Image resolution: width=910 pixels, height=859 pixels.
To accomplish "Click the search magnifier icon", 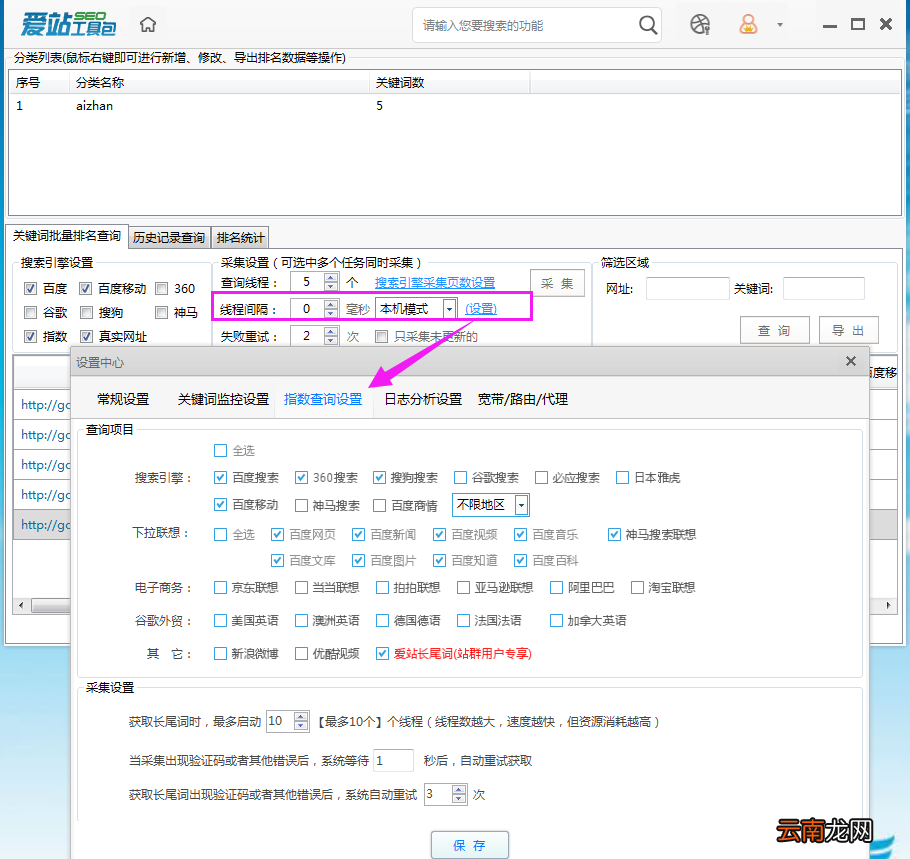I will tap(648, 25).
